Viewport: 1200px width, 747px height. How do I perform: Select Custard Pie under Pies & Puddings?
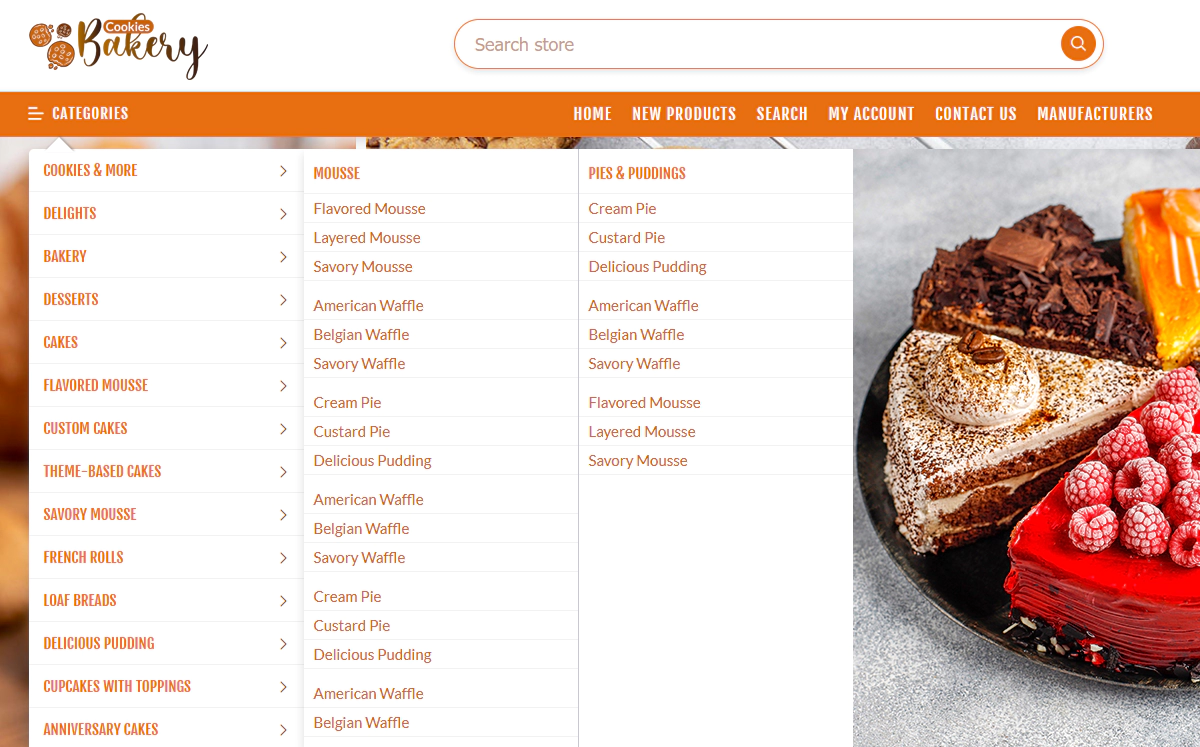[x=627, y=237]
